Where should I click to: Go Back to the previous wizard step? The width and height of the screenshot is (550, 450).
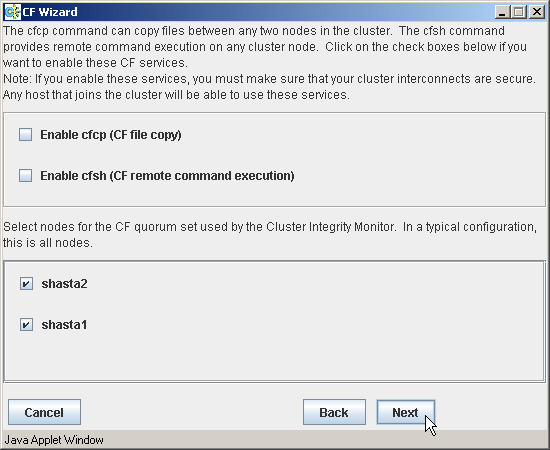point(334,412)
